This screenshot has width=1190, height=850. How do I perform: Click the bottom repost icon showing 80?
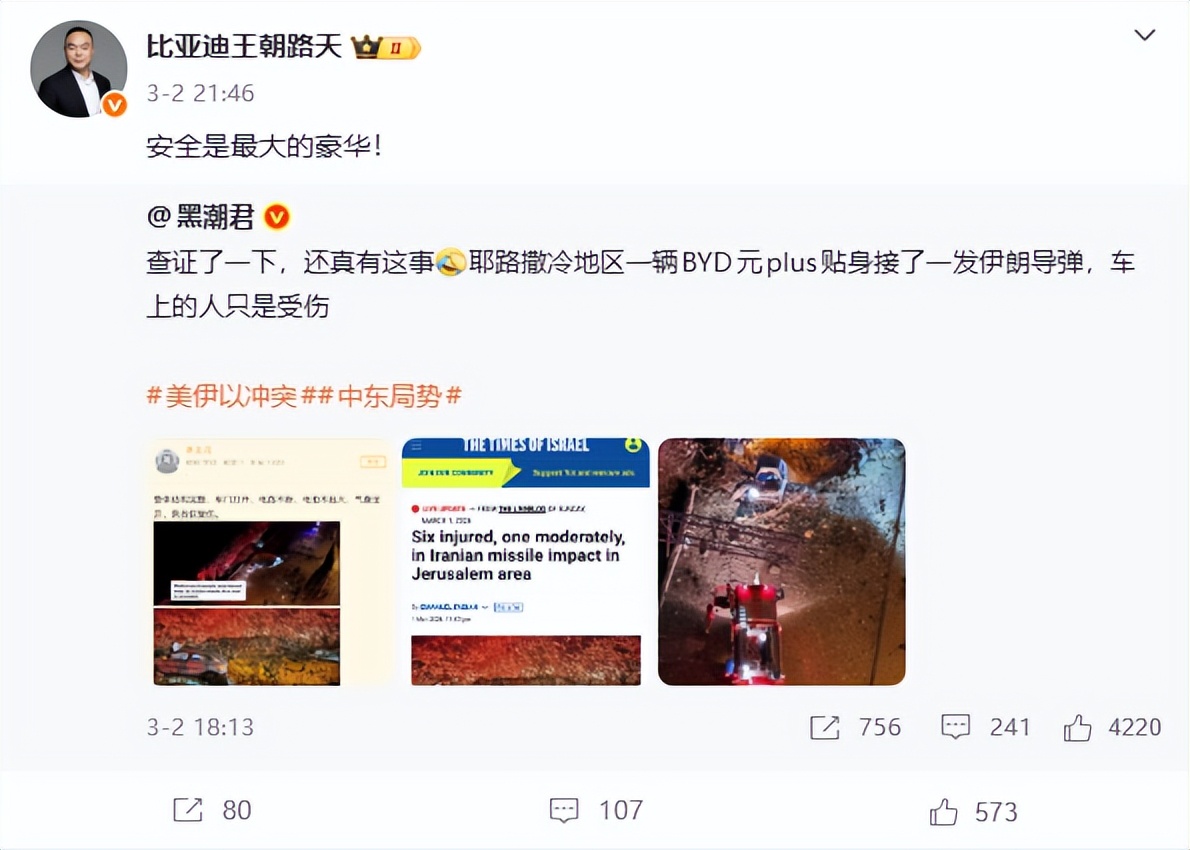coord(212,811)
